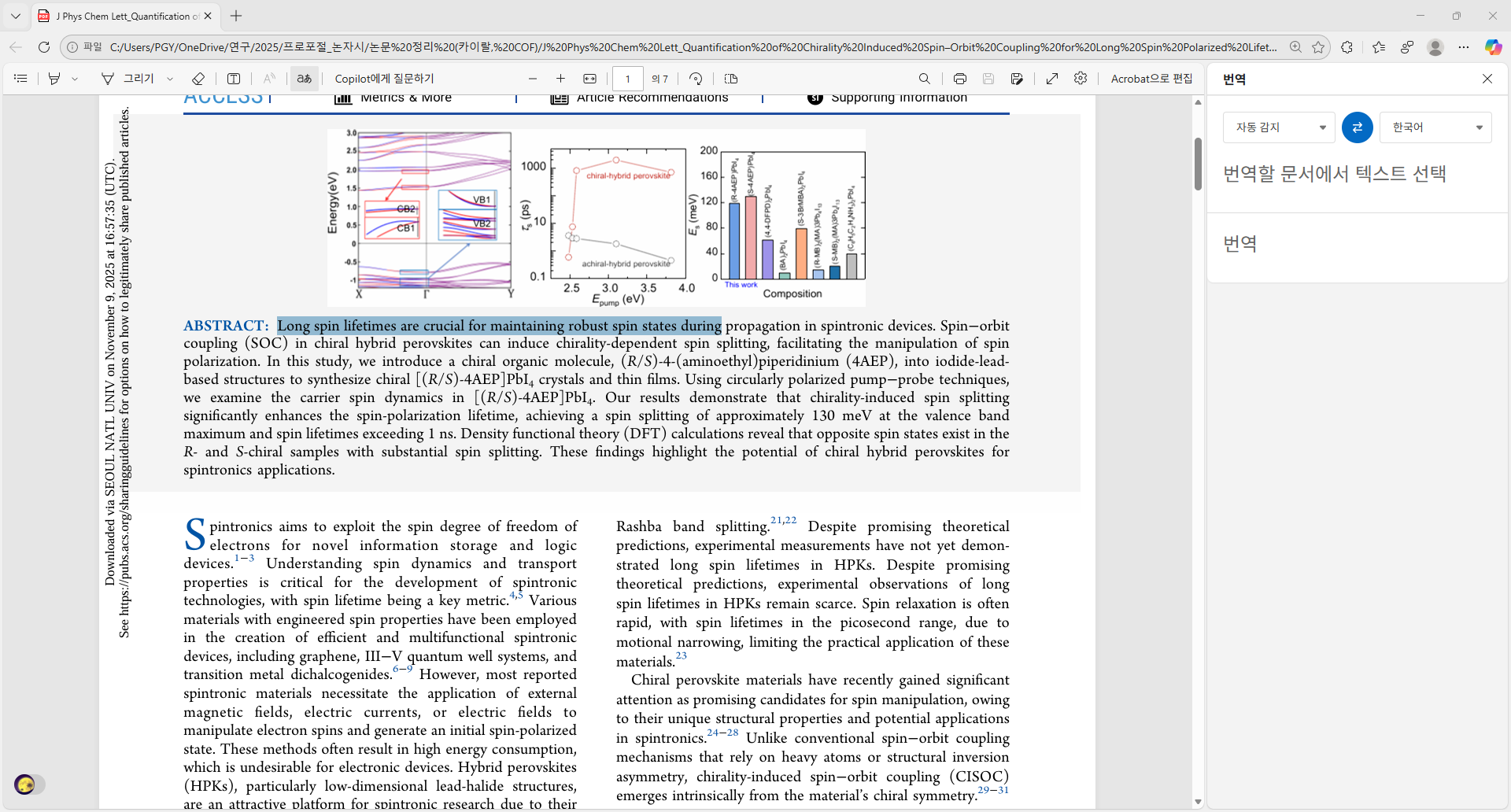Image resolution: width=1511 pixels, height=812 pixels.
Task: Swap translation source and target languages
Action: click(1357, 127)
